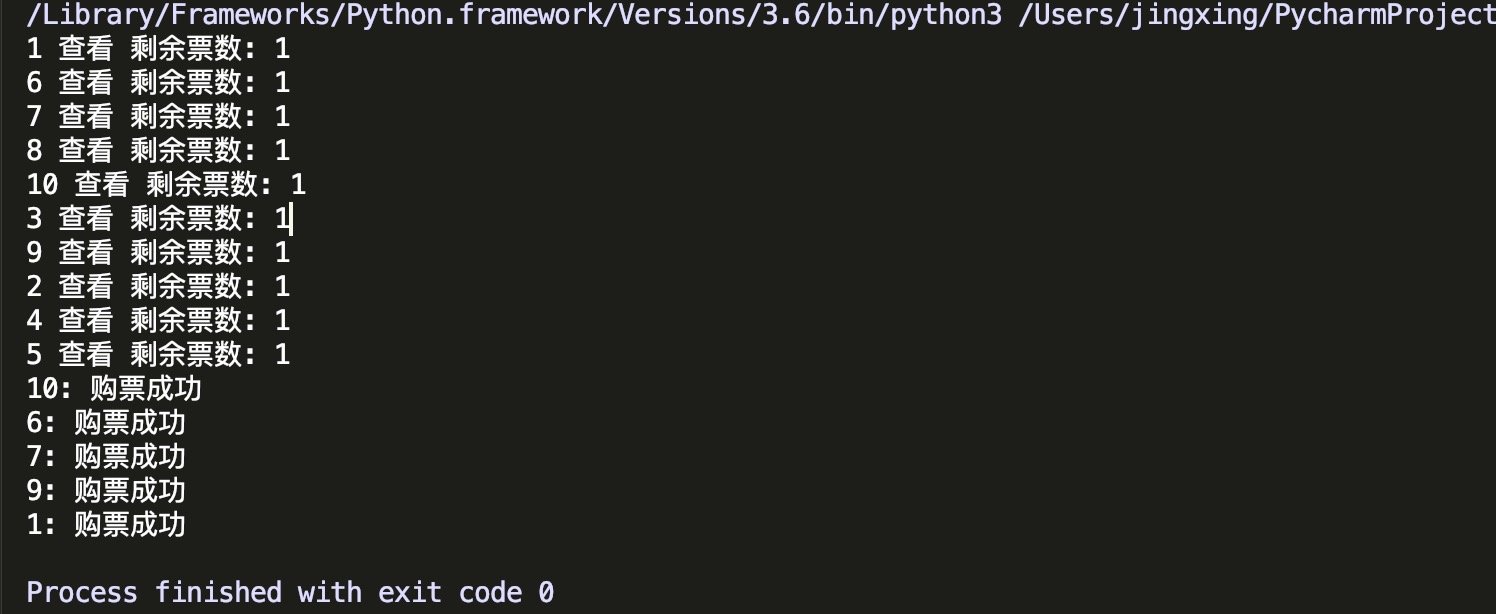Click the "3 查看 剩余票数: 1" line

coord(158,219)
